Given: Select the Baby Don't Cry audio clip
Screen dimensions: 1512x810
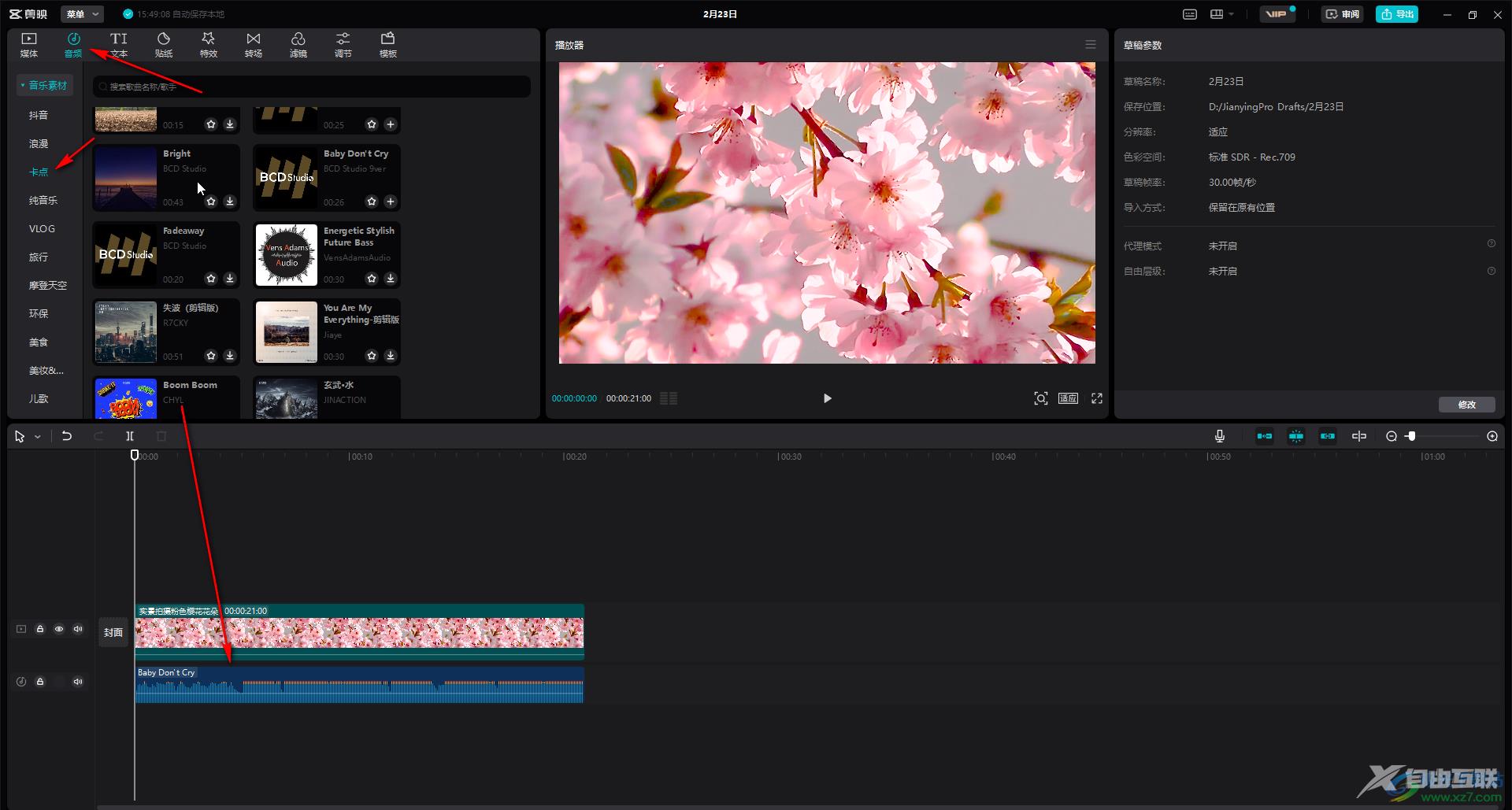Looking at the screenshot, I should 359,685.
